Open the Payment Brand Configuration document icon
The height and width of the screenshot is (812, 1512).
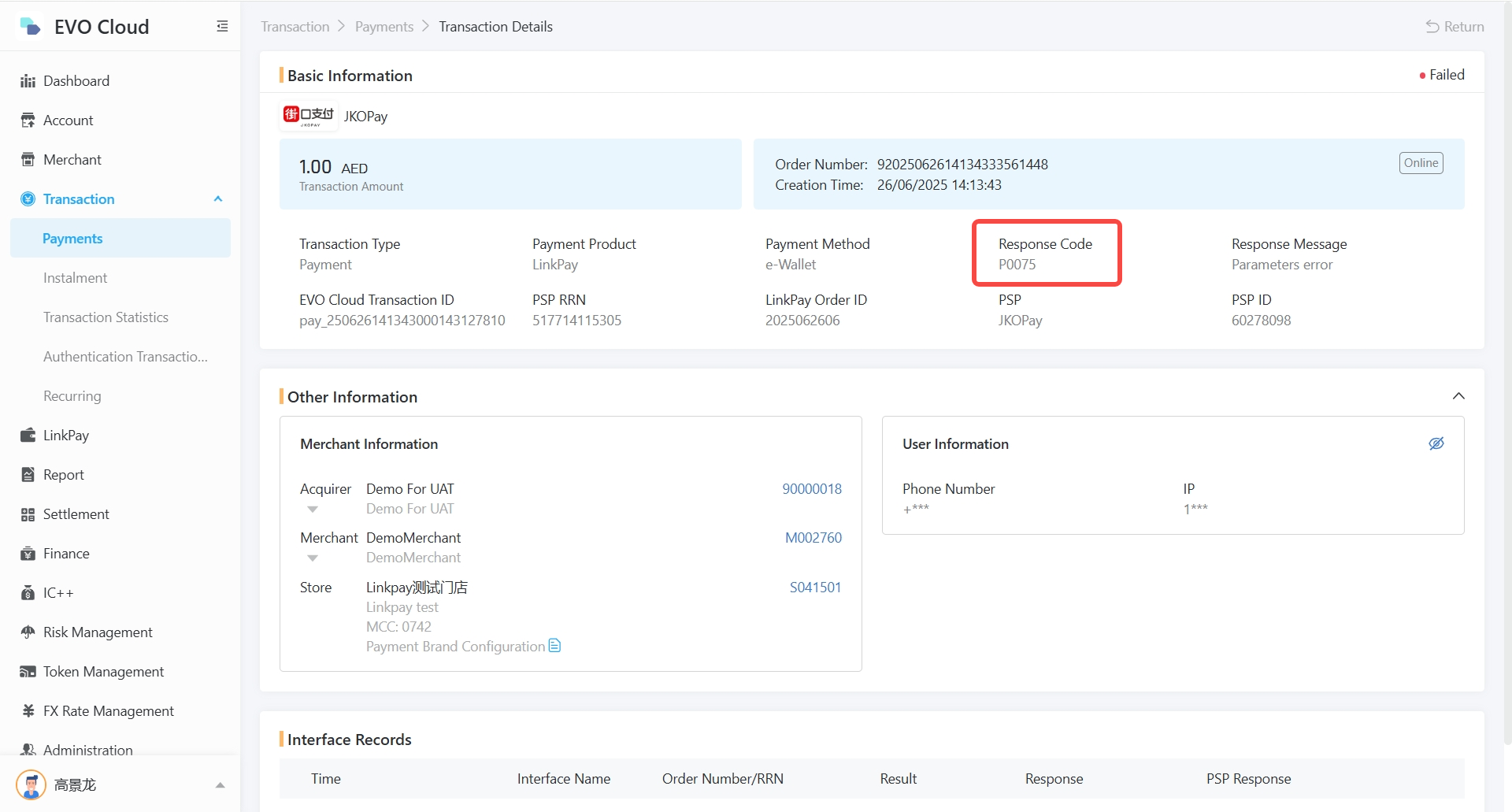pos(554,646)
